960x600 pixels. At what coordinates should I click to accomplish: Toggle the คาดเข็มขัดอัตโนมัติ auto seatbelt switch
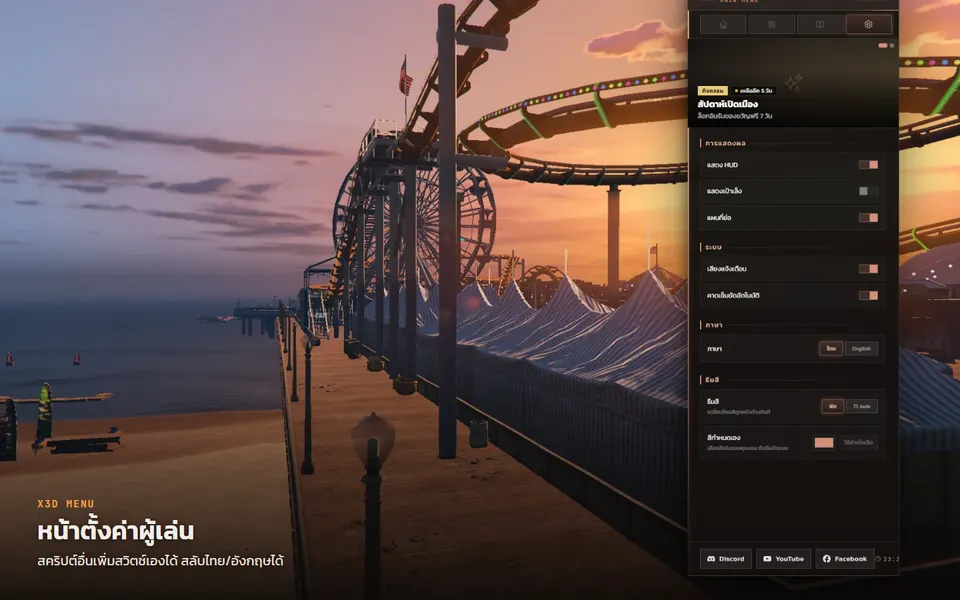coord(868,295)
